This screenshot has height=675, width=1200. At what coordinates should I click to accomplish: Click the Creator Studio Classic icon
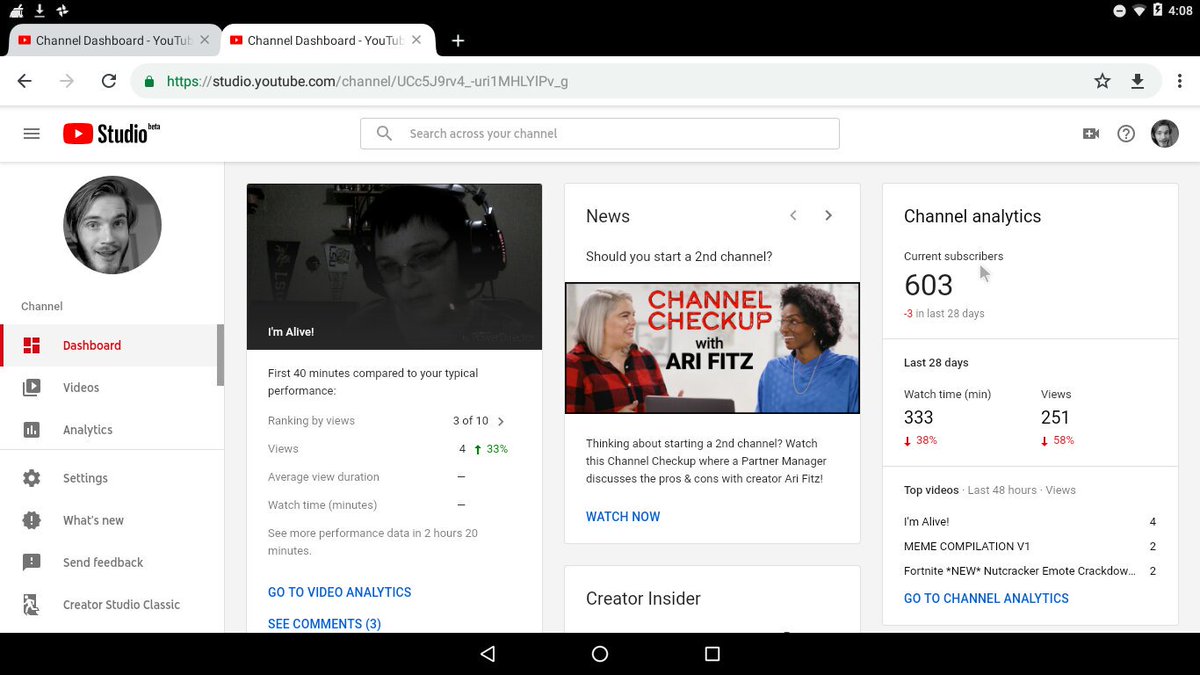tap(32, 604)
